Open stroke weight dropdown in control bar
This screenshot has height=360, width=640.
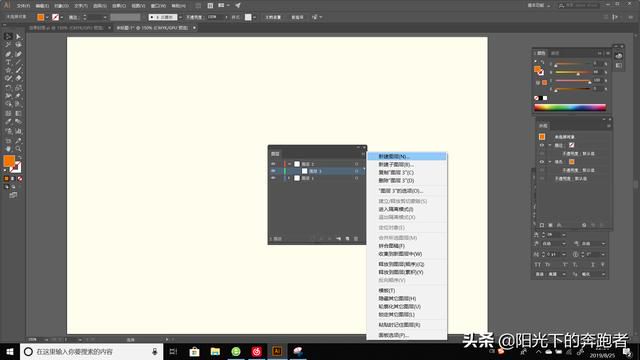pos(105,17)
